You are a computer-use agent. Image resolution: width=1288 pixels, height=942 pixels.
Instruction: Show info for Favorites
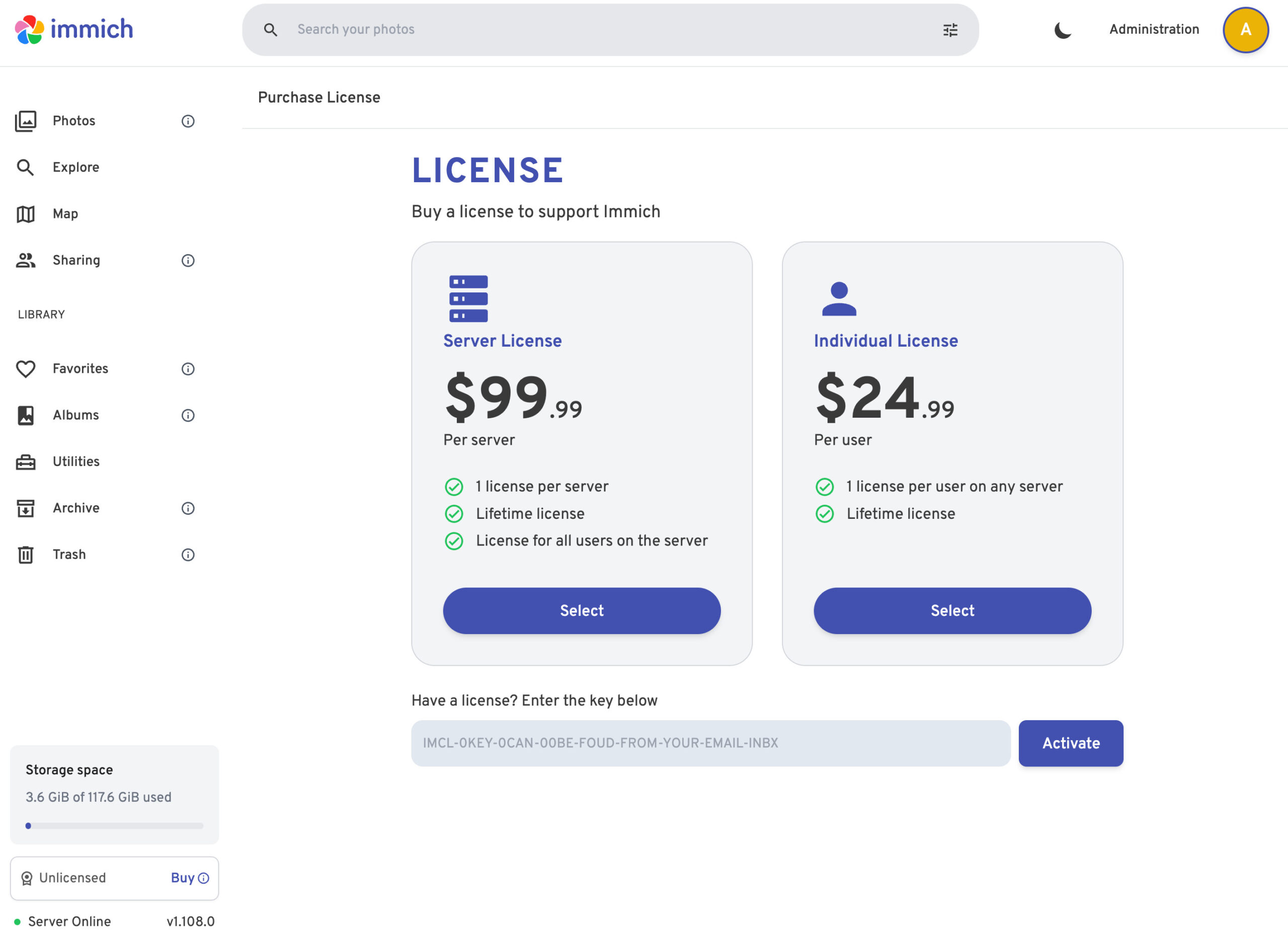pos(188,369)
